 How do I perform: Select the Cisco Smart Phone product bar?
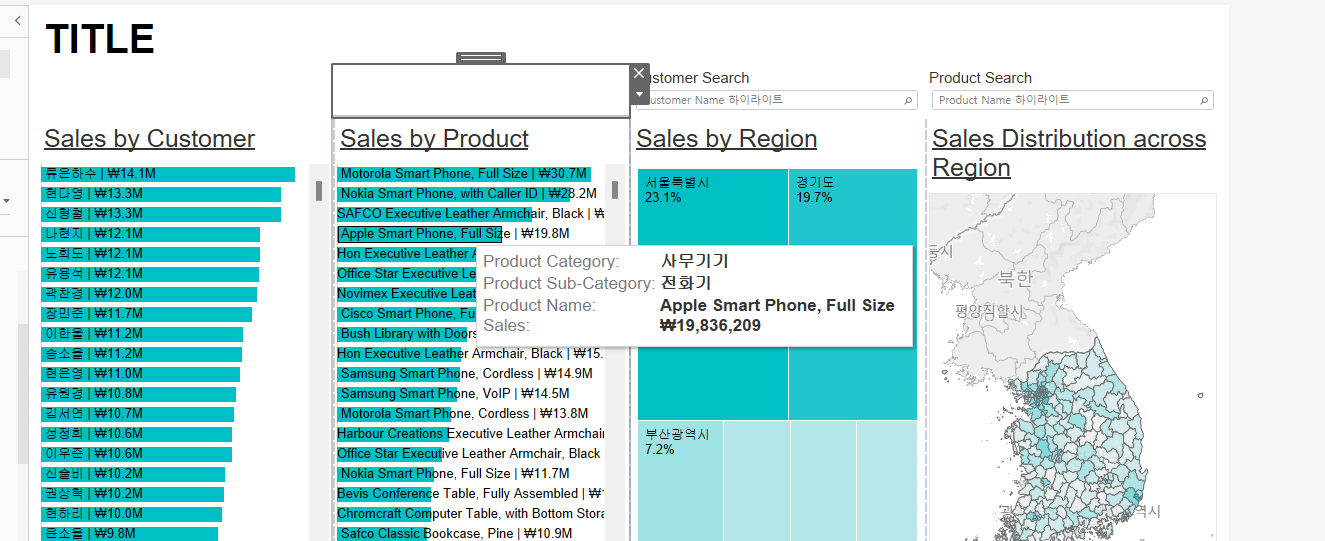406,314
